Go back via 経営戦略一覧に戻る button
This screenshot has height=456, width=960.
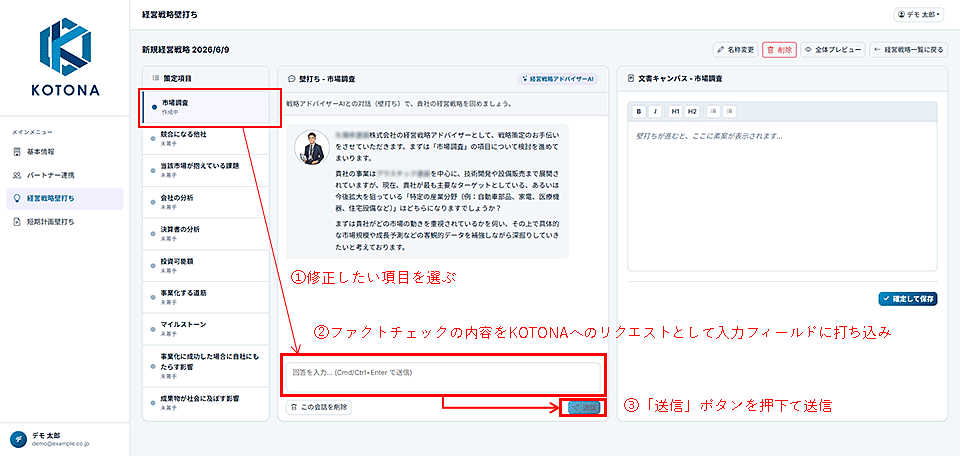pyautogui.click(x=909, y=50)
